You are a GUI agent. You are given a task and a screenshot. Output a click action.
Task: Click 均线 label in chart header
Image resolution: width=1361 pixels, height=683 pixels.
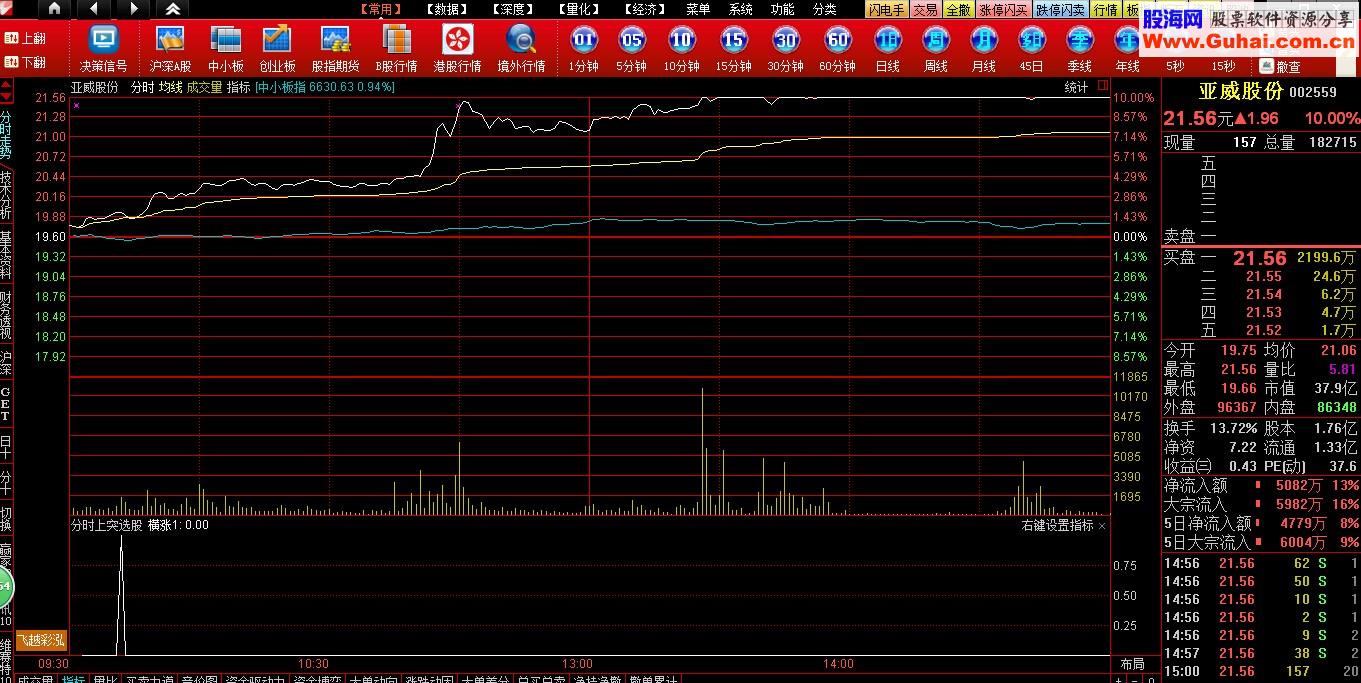pos(170,87)
